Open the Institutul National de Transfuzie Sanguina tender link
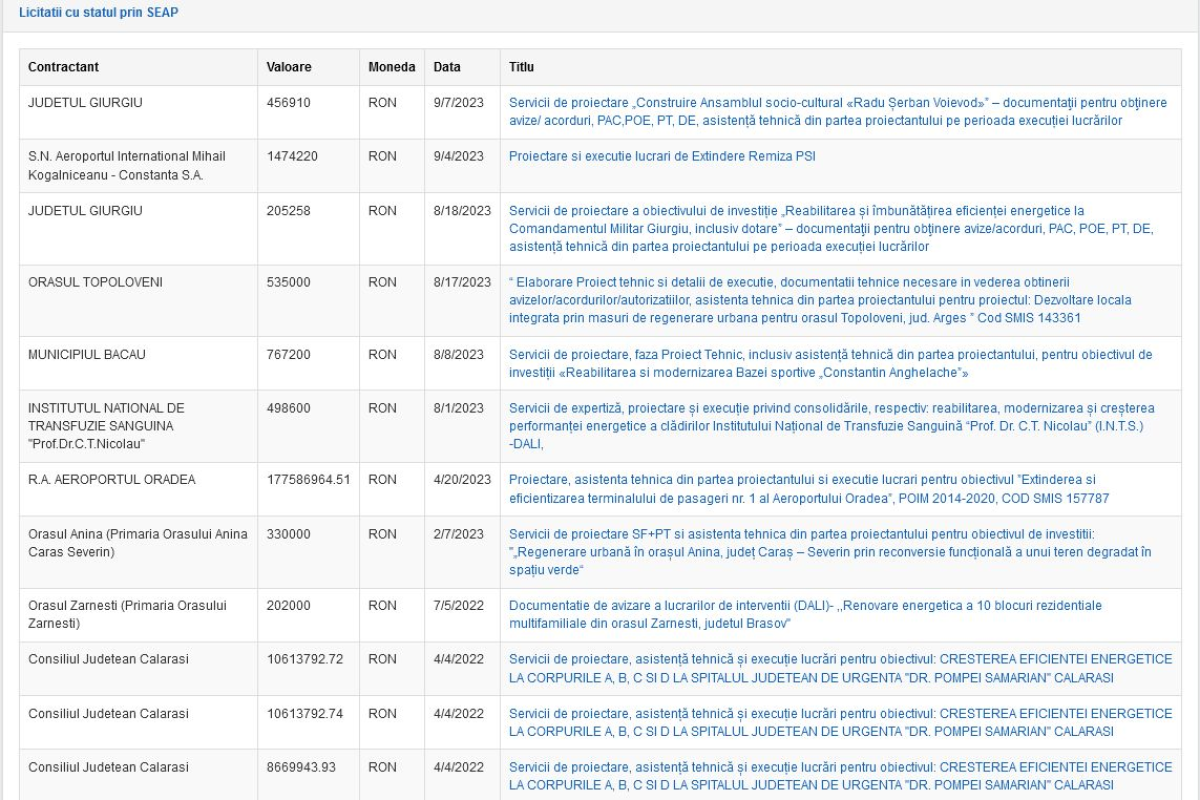This screenshot has width=1200, height=800. click(830, 425)
